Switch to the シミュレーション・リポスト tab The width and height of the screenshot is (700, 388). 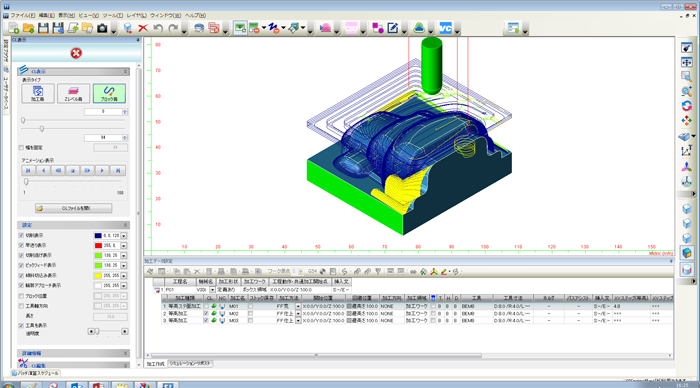190,364
